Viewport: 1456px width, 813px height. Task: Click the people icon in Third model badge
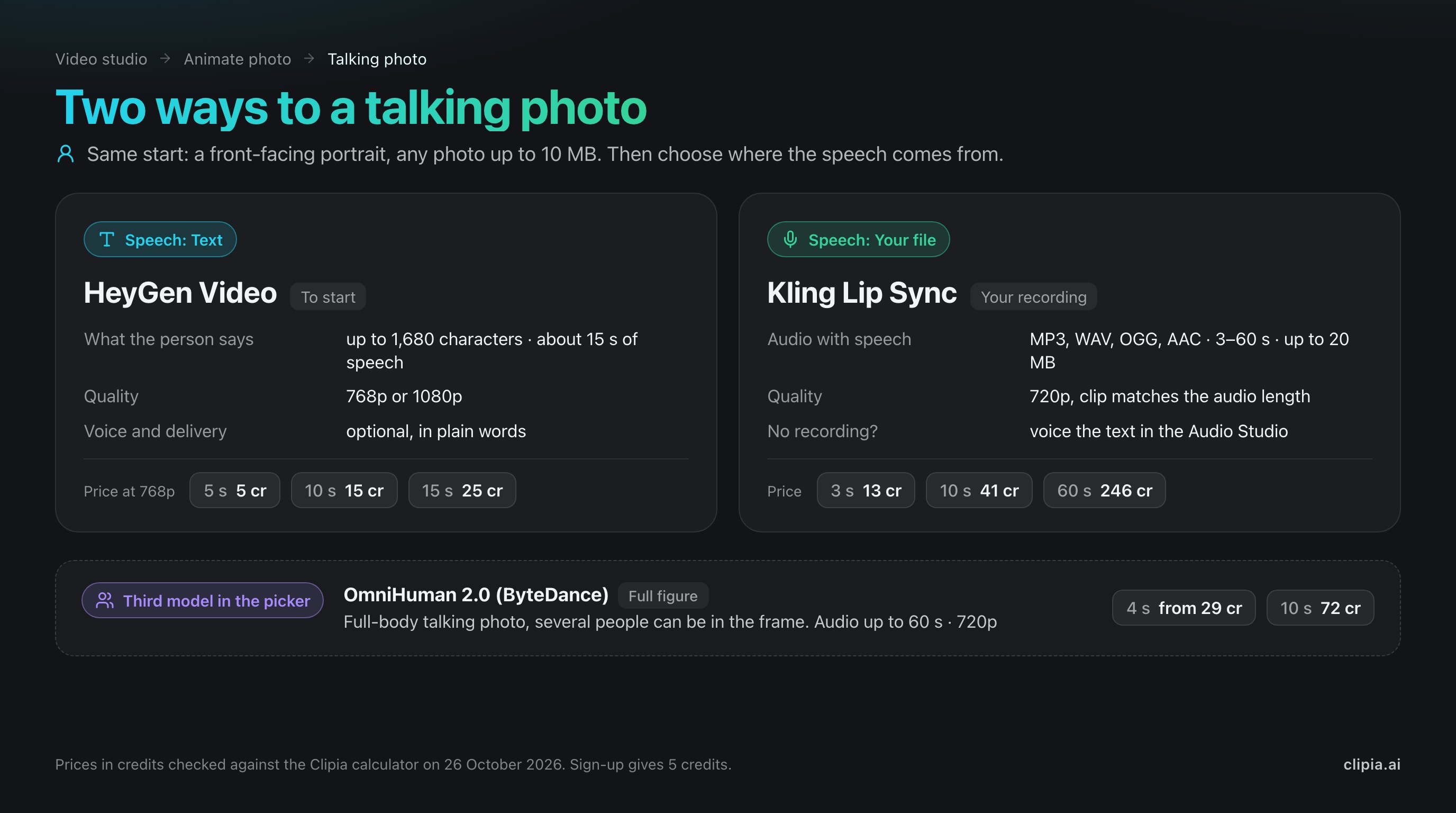pos(105,600)
